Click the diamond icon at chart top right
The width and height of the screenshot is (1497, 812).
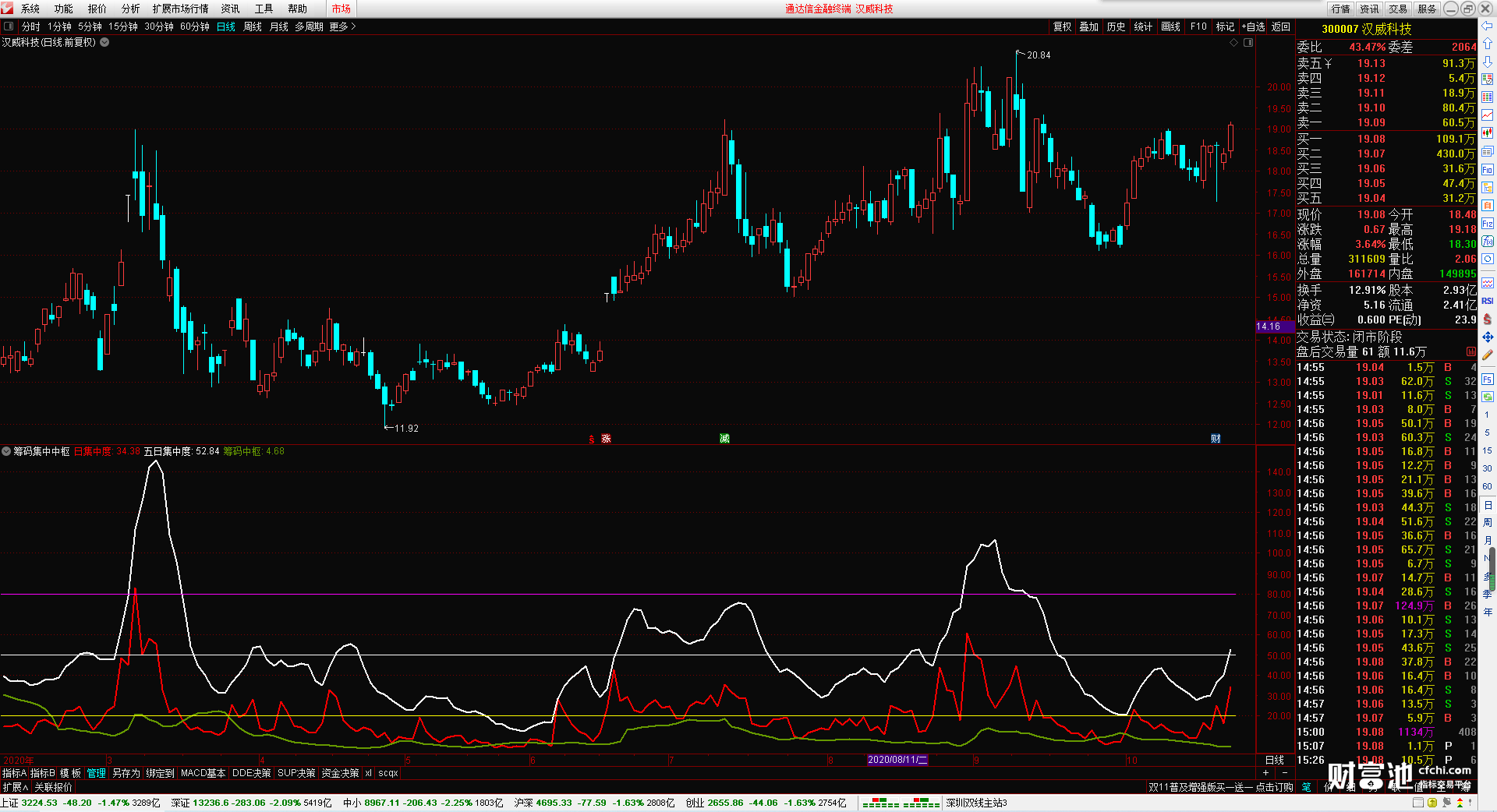tap(1234, 43)
